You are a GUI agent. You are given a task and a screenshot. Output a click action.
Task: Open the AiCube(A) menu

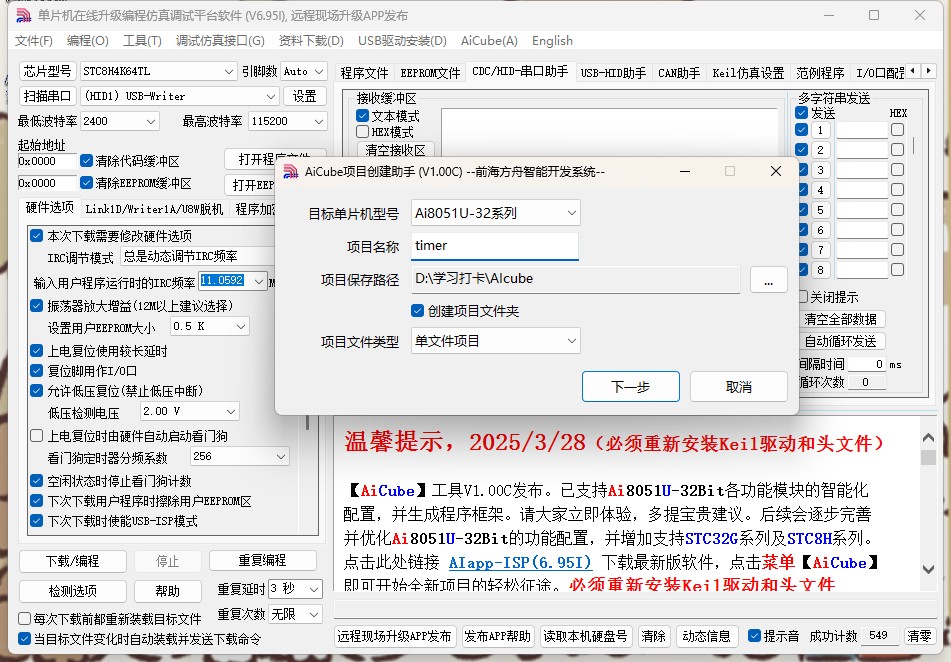489,41
